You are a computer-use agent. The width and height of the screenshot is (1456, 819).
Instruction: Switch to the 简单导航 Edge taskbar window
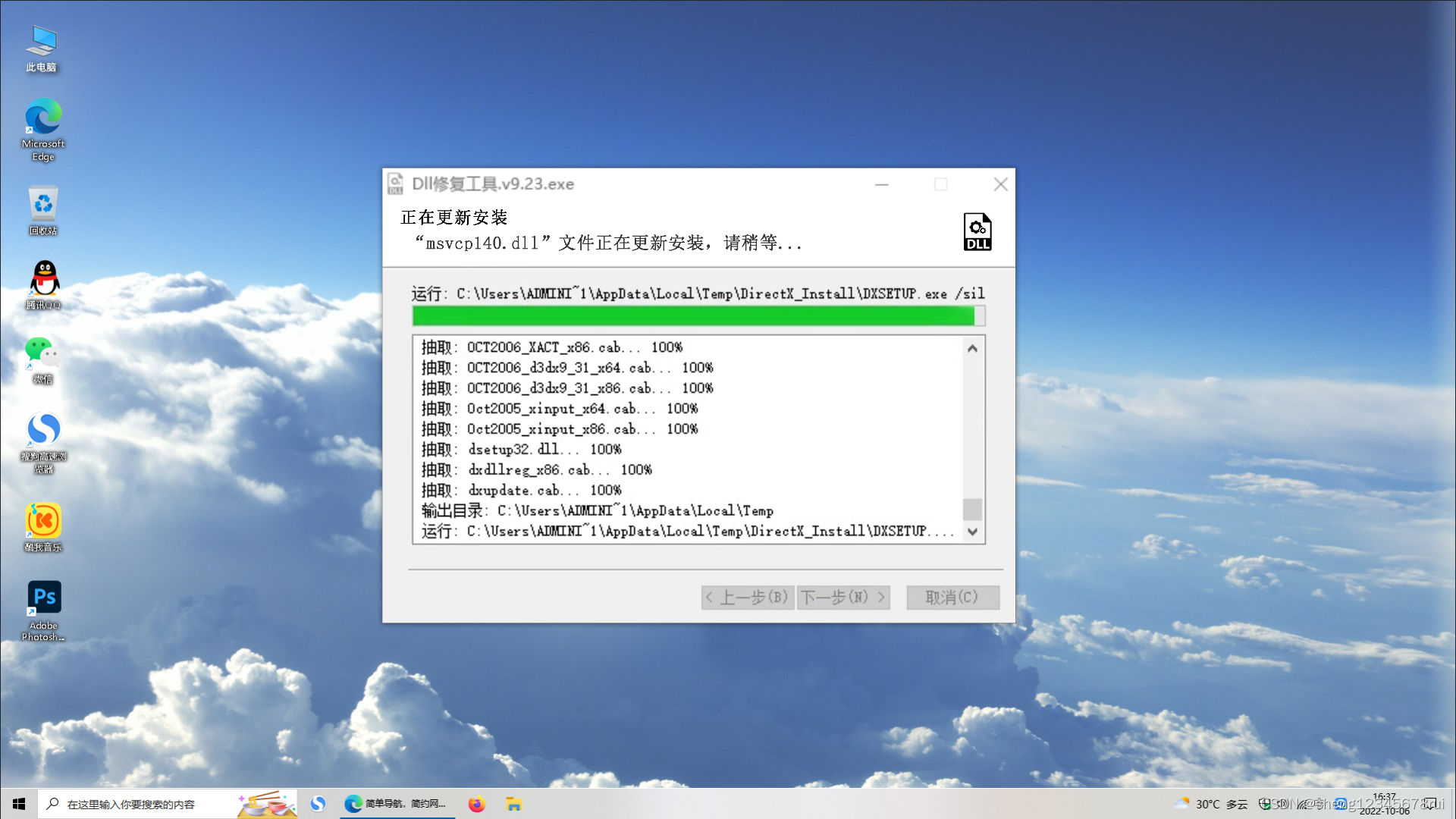pos(396,804)
